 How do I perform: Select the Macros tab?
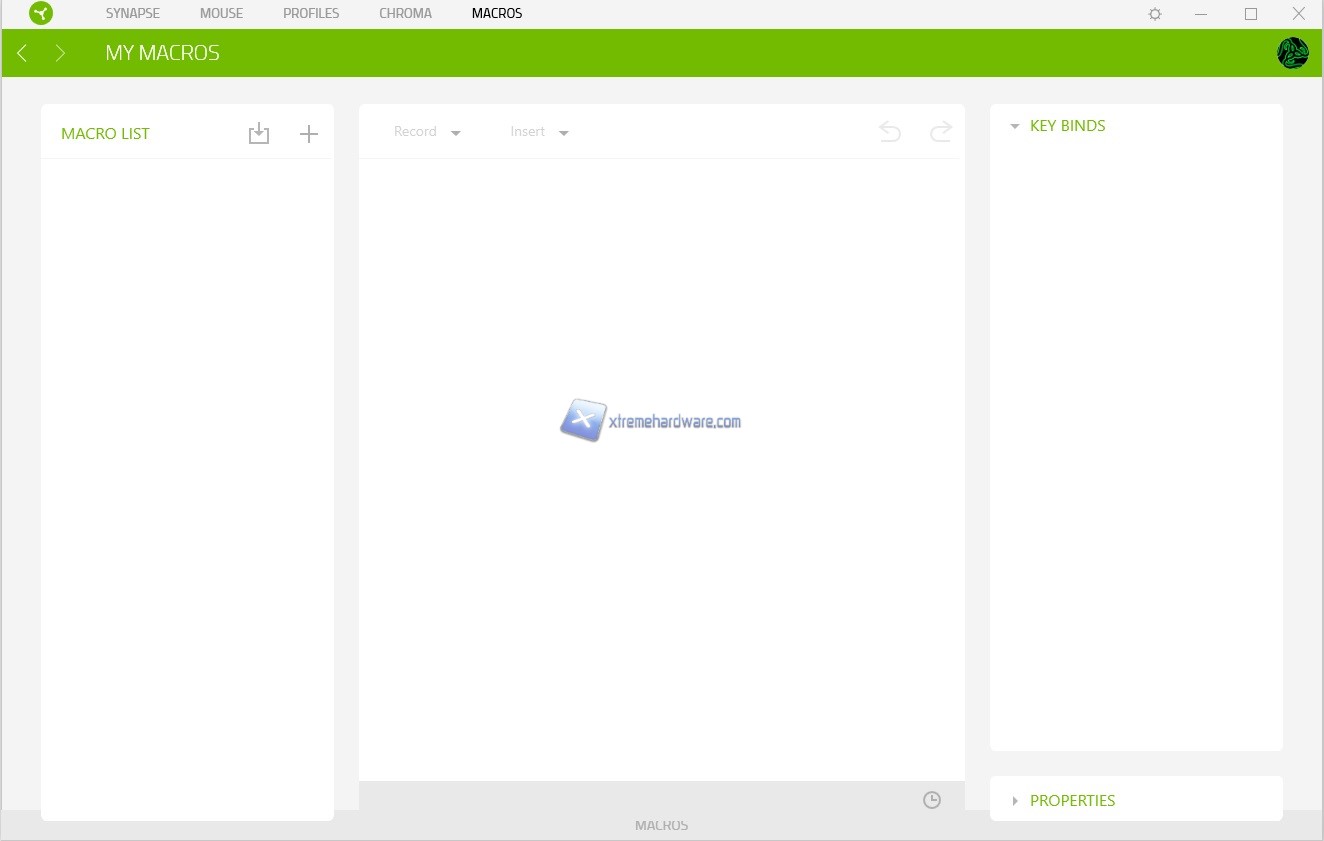[x=497, y=14]
